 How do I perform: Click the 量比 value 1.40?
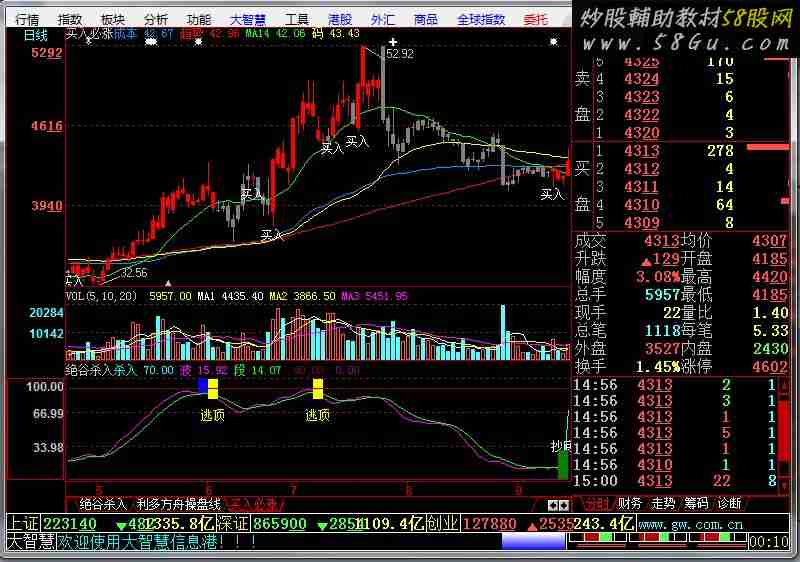(x=770, y=313)
